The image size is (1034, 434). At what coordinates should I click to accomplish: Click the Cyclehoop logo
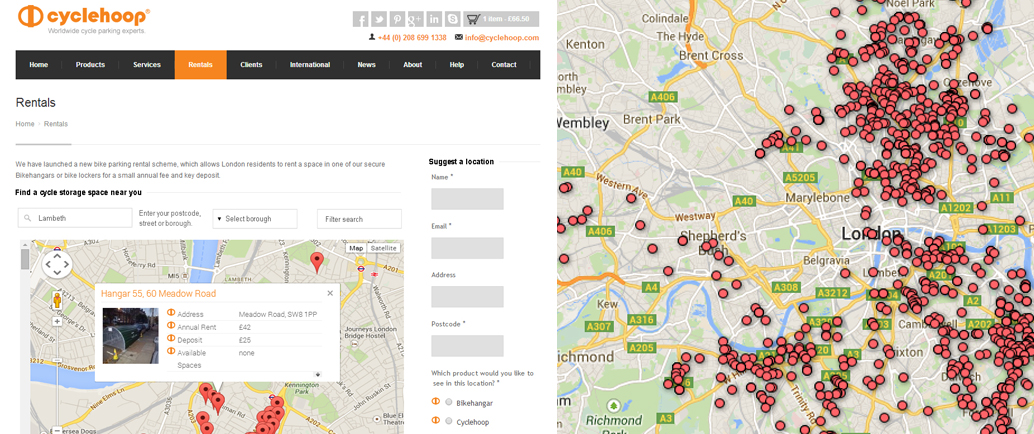click(84, 18)
